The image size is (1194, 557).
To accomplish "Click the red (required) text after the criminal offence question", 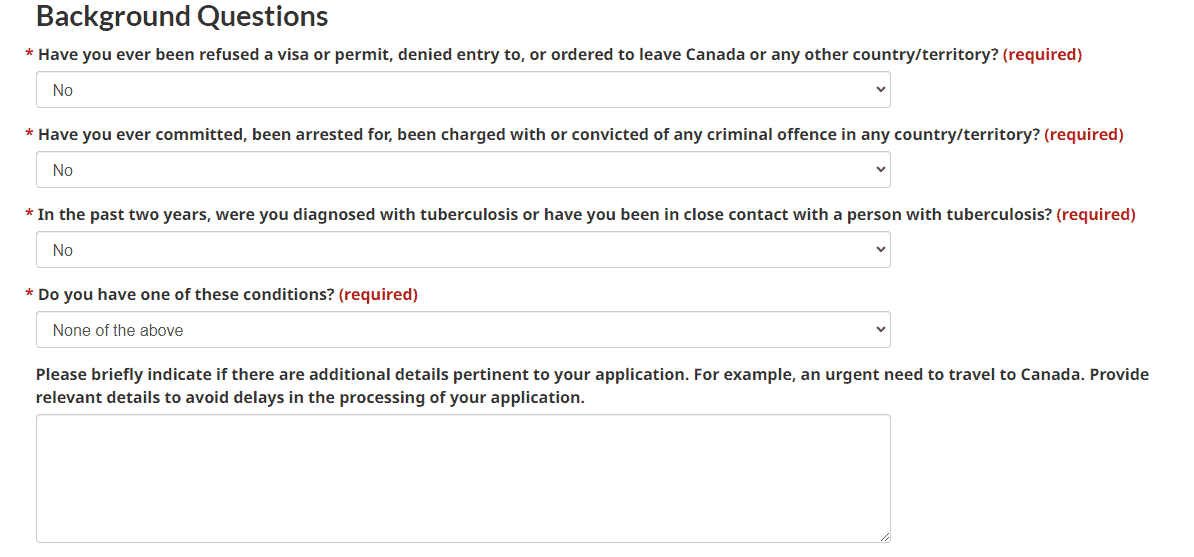I will coord(1084,135).
